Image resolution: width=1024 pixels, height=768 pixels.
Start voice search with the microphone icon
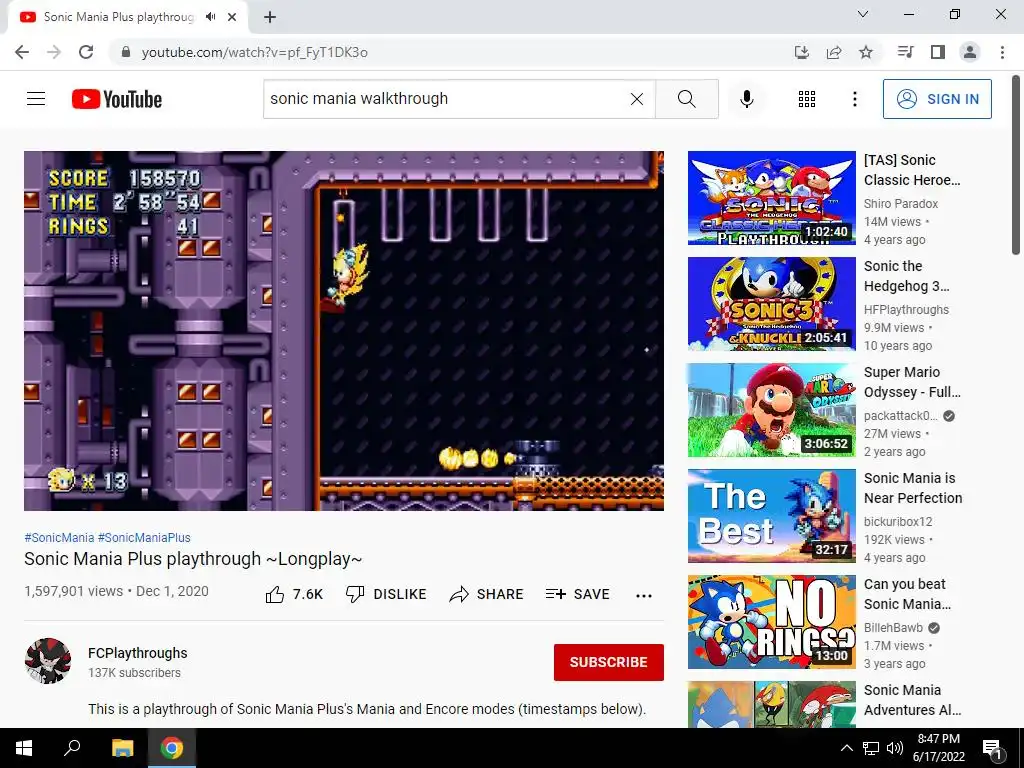pos(747,99)
